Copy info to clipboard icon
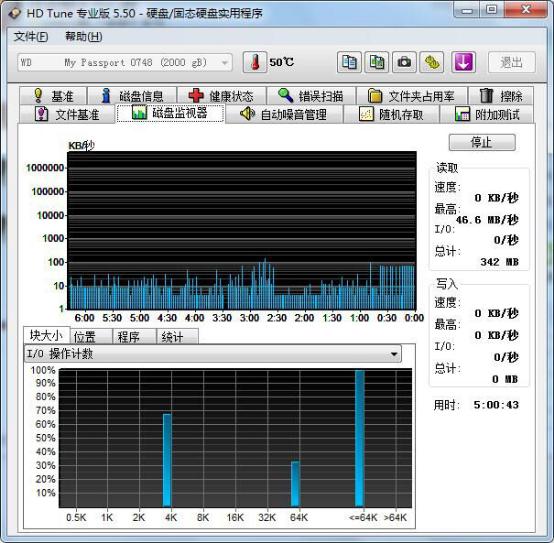This screenshot has height=543, width=554. [349, 63]
